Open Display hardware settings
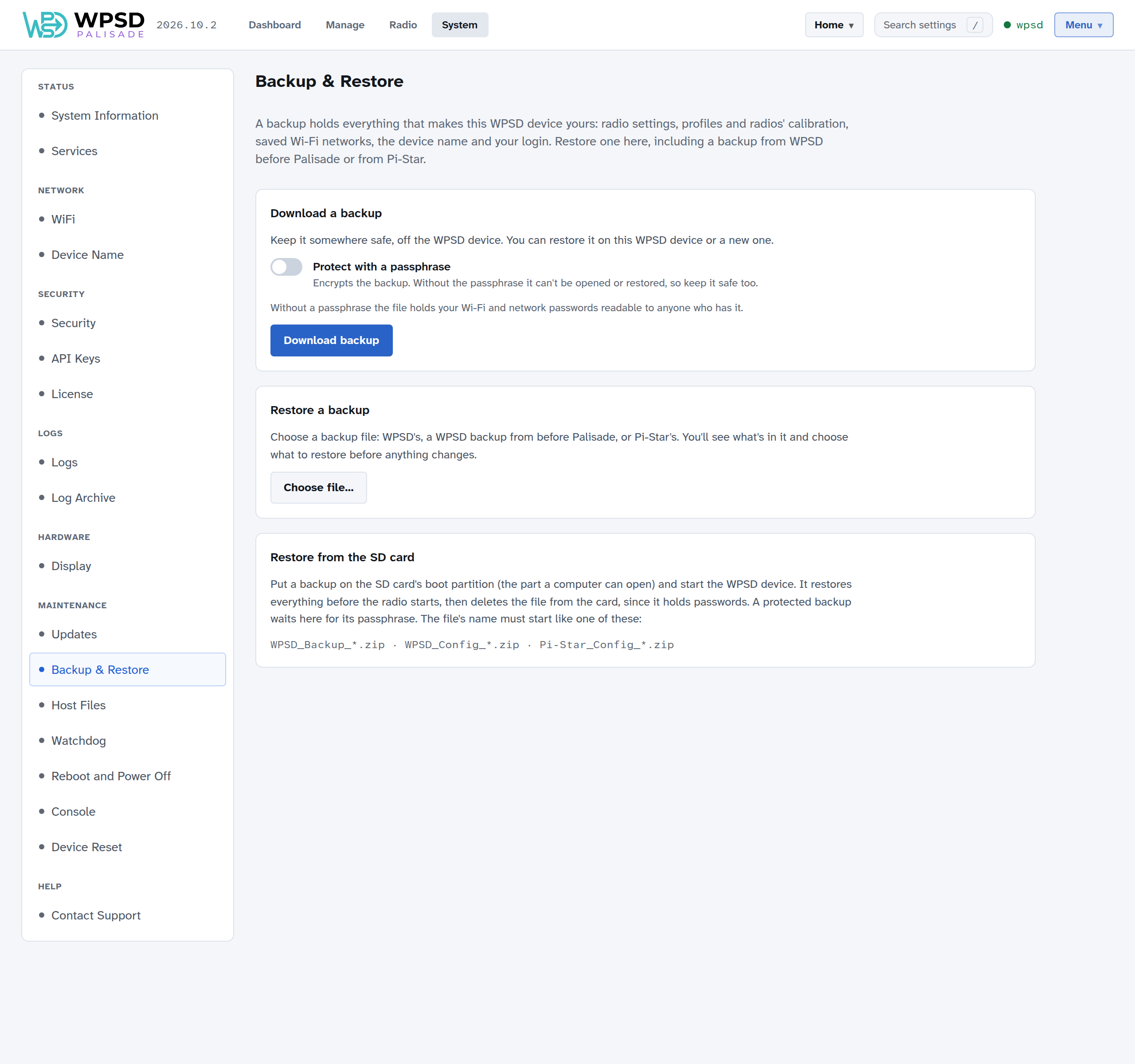The width and height of the screenshot is (1135, 1064). point(127,566)
